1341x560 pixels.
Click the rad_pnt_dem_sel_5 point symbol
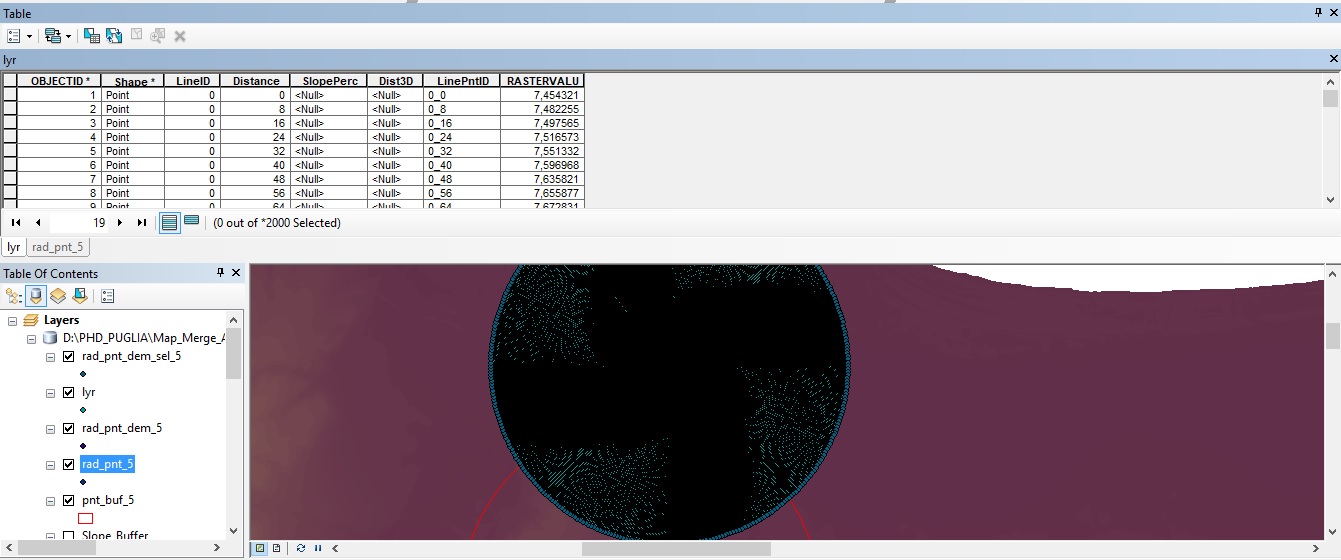click(x=83, y=374)
